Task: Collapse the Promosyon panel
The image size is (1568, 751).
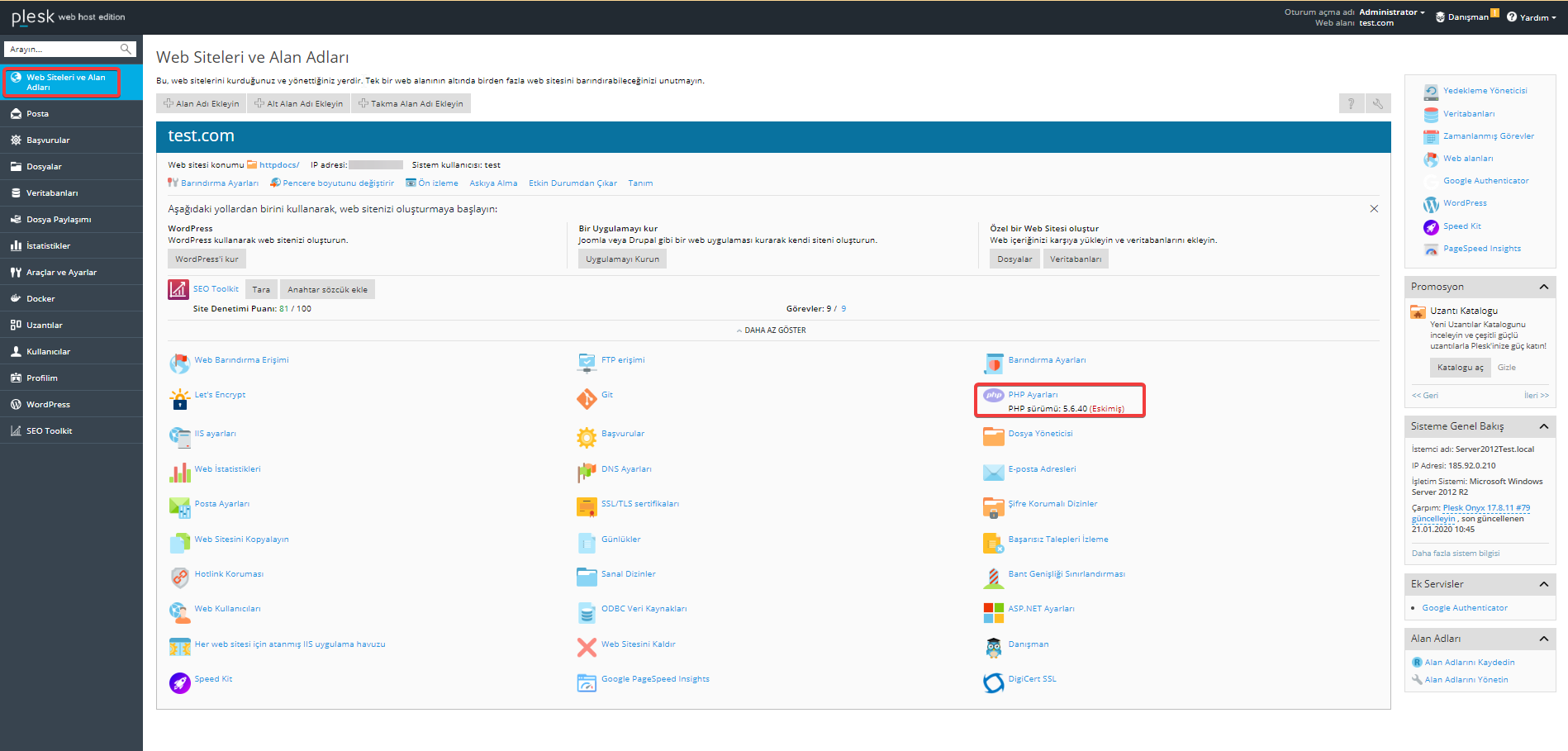Action: tap(1543, 287)
